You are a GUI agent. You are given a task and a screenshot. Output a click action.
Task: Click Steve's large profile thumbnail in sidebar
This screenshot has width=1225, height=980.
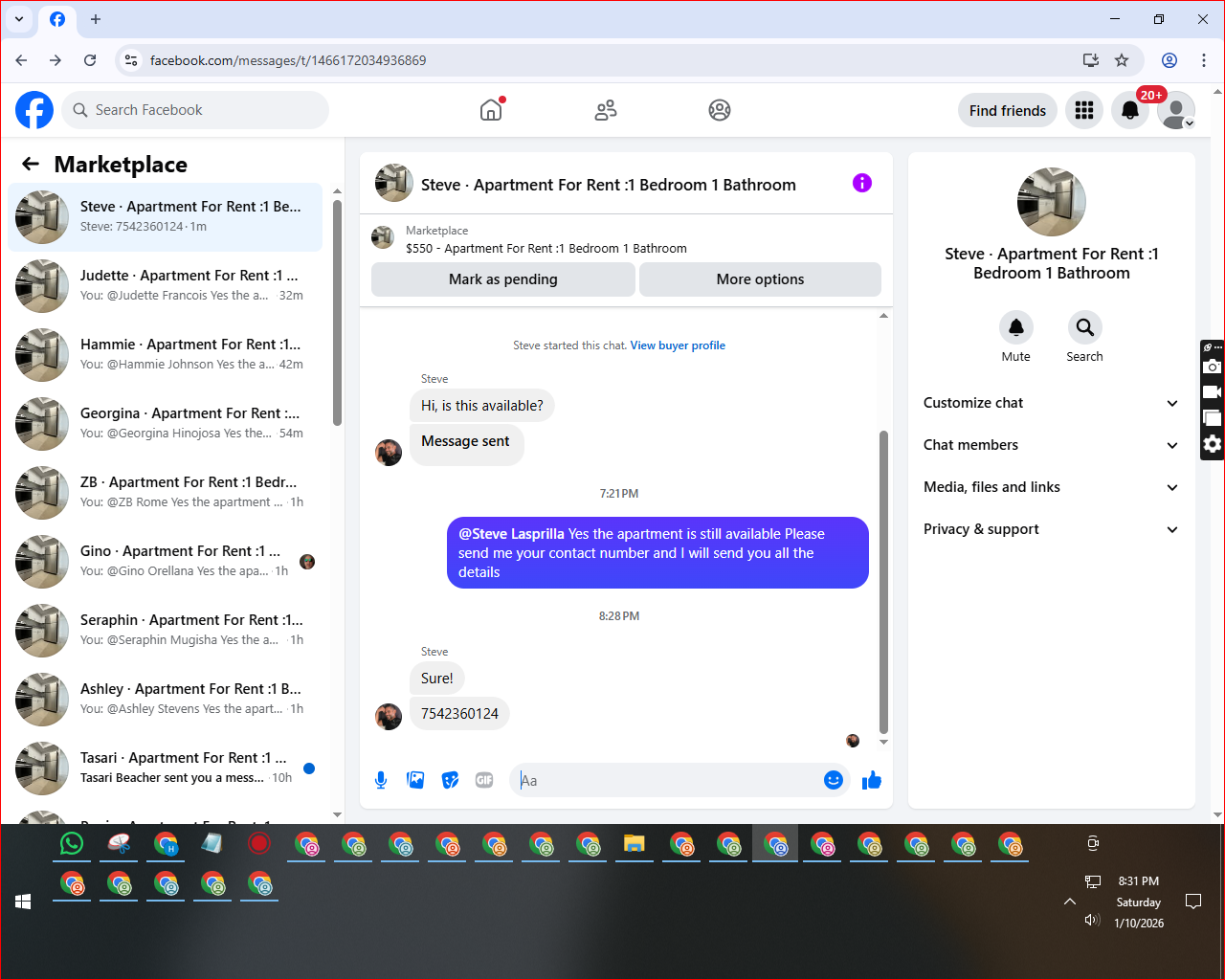pos(1052,202)
